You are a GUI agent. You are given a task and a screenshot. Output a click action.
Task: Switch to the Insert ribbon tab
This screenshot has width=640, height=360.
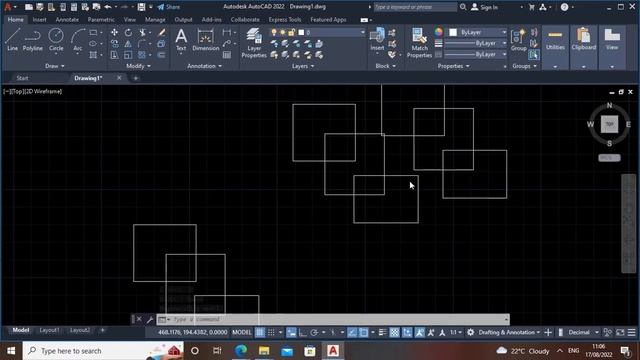click(x=39, y=20)
